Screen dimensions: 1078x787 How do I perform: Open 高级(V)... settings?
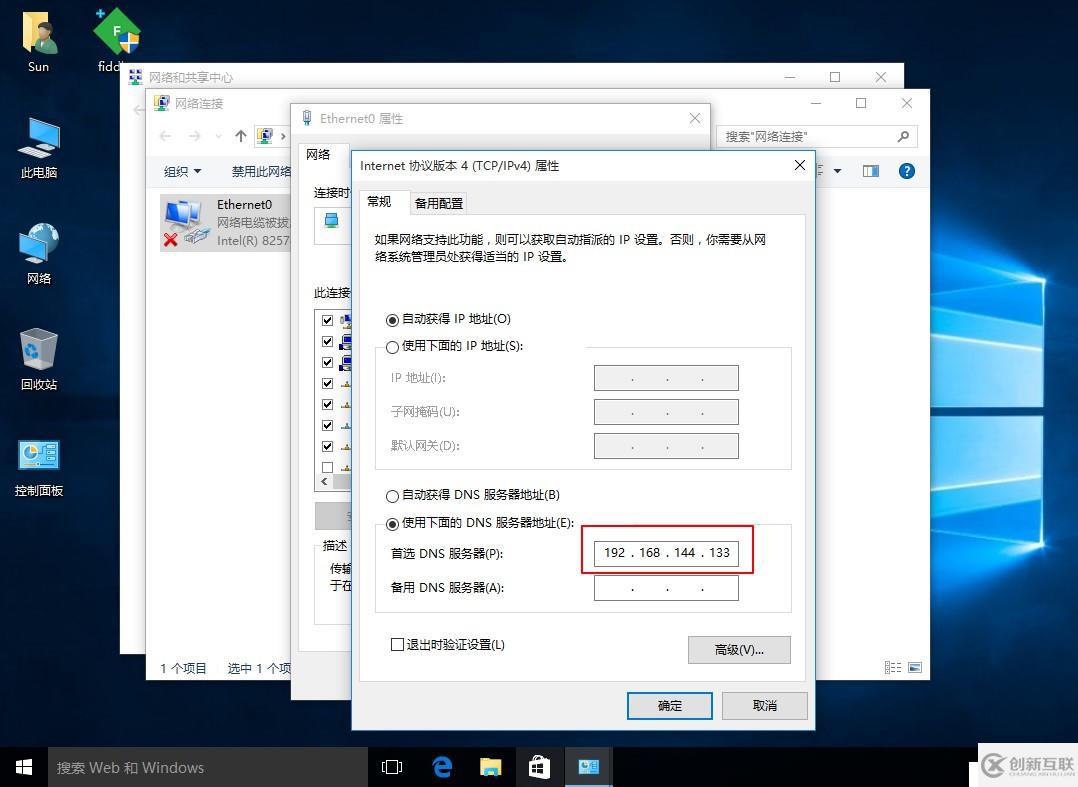click(x=739, y=650)
